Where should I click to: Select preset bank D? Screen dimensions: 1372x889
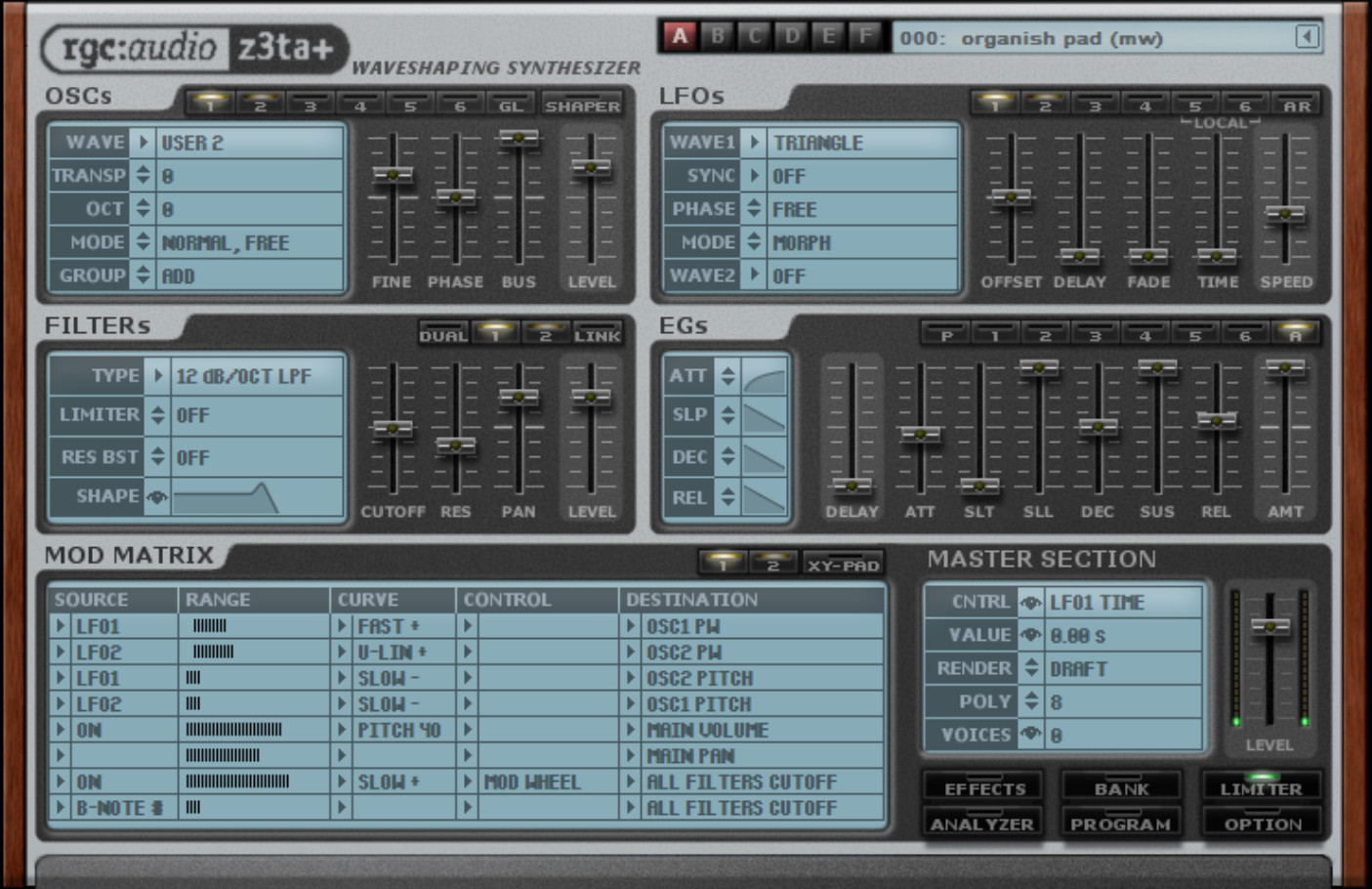point(792,37)
